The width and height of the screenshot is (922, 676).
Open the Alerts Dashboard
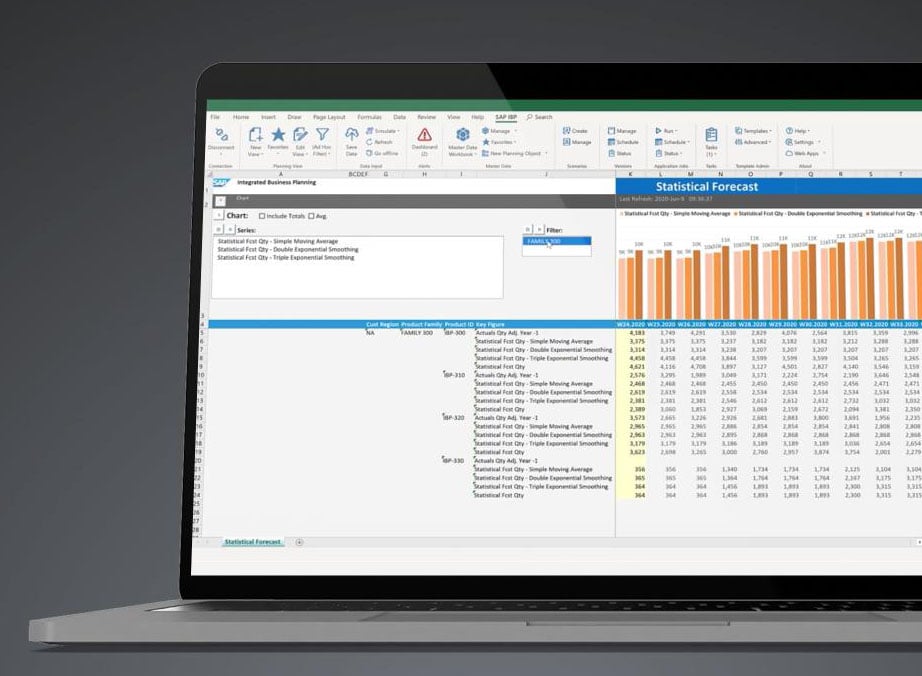pos(424,136)
